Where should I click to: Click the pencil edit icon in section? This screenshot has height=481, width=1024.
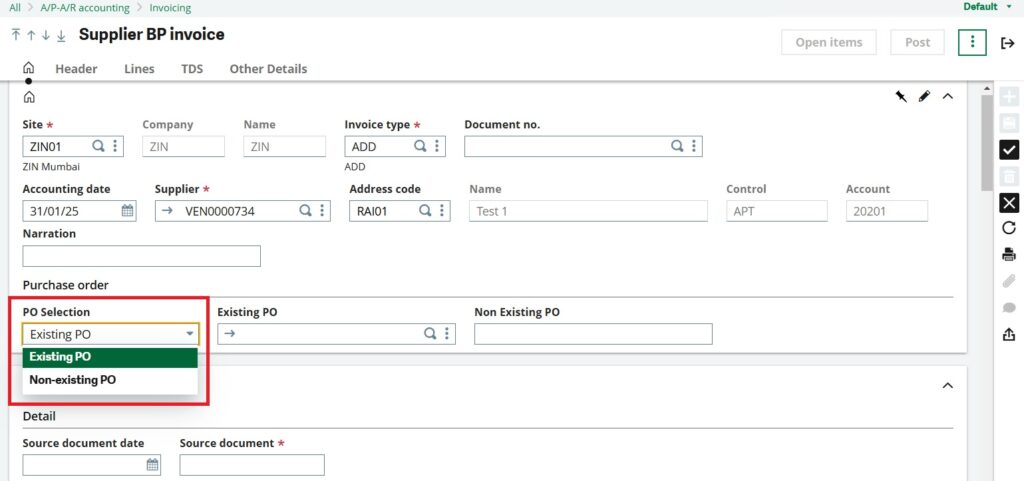point(924,96)
